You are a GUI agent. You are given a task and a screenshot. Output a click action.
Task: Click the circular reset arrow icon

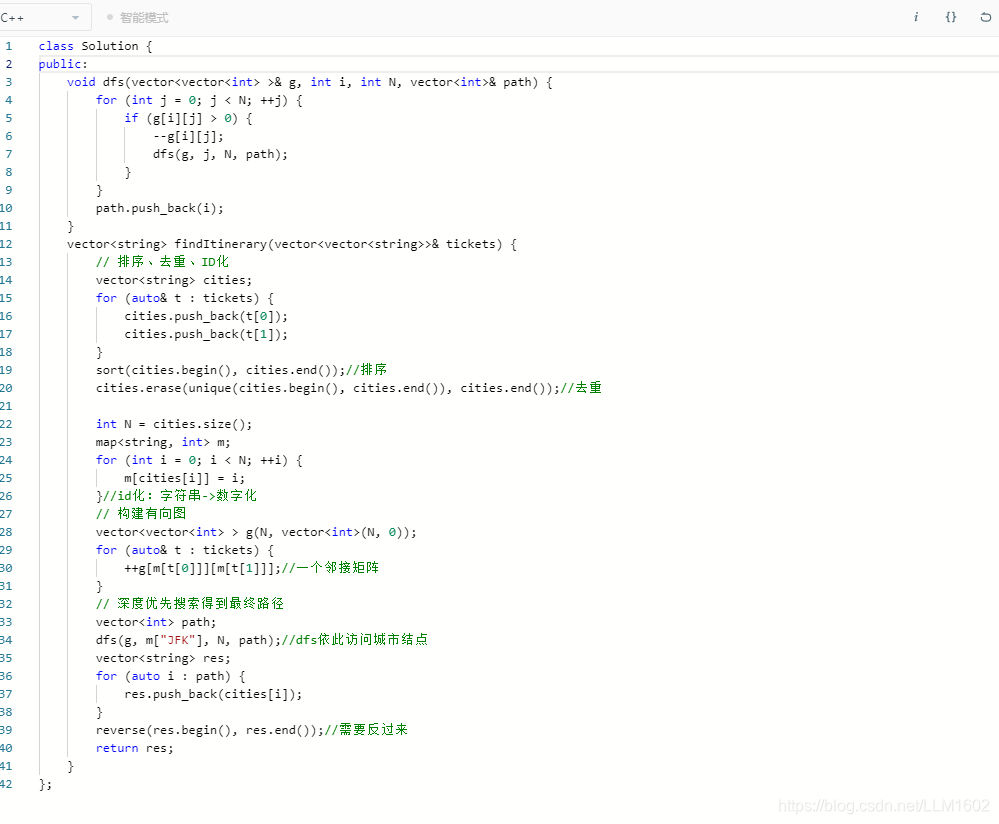pyautogui.click(x=985, y=17)
